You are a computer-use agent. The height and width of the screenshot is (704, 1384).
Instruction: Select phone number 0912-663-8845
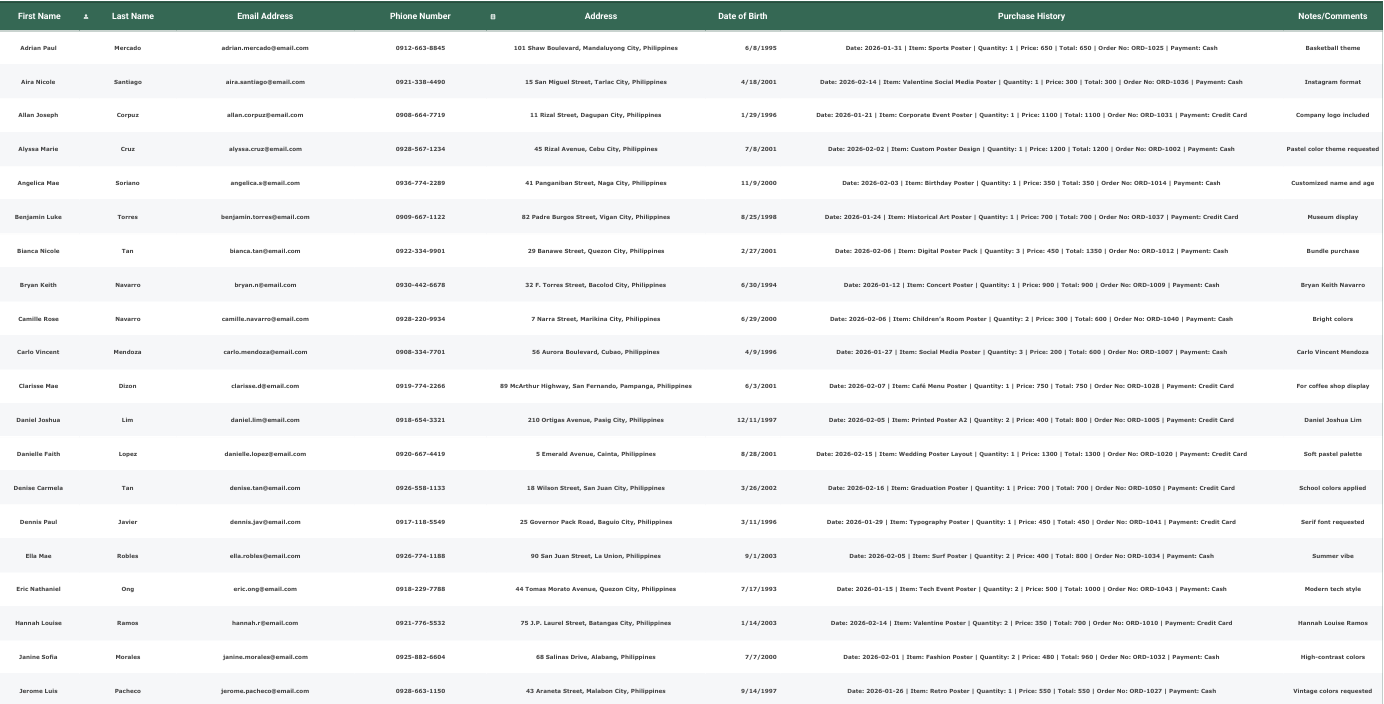pos(420,48)
